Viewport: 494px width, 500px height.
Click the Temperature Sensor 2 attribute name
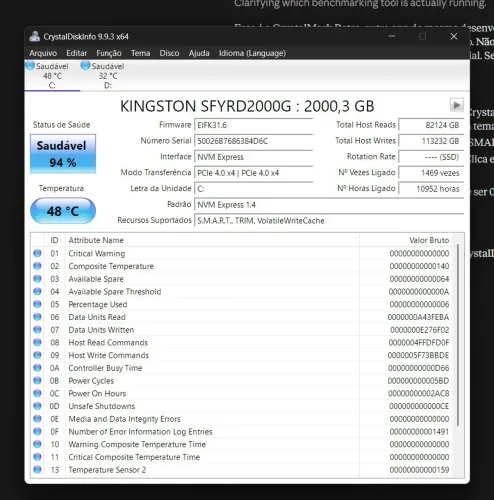tap(107, 470)
